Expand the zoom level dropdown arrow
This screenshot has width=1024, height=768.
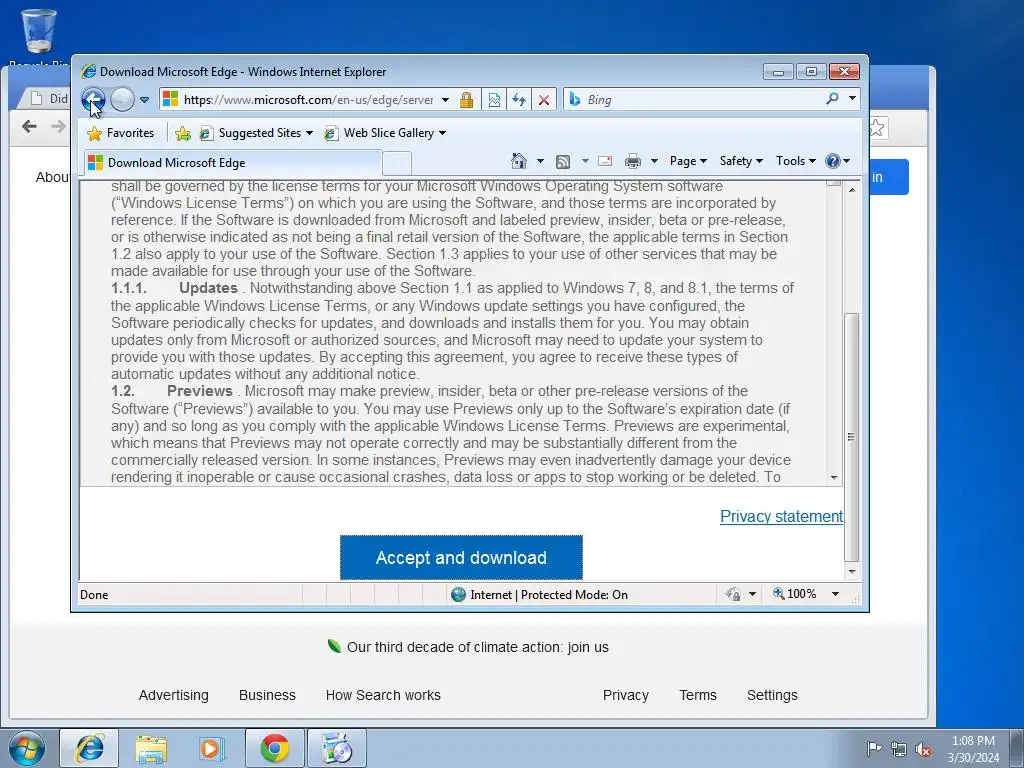point(835,594)
